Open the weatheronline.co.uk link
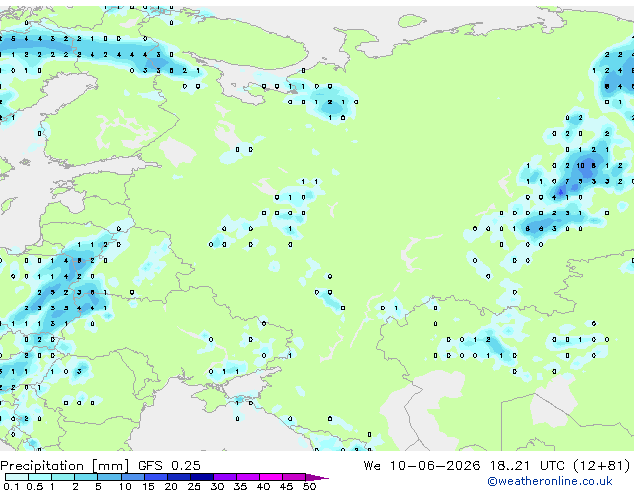This screenshot has width=634, height=490. point(550,481)
